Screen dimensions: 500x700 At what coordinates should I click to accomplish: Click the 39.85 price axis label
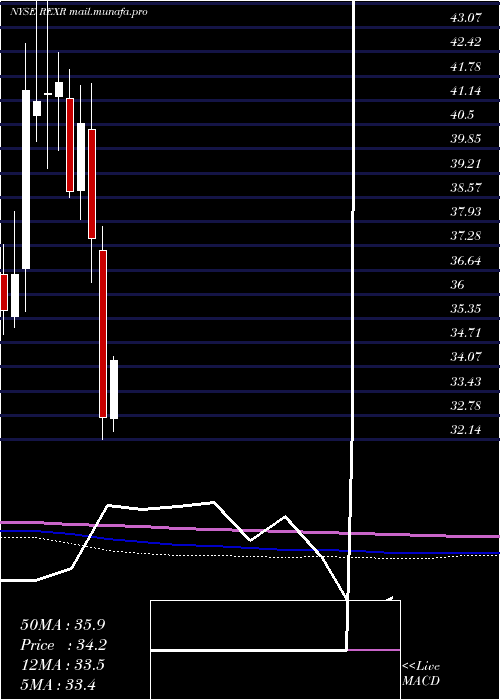[x=466, y=139]
